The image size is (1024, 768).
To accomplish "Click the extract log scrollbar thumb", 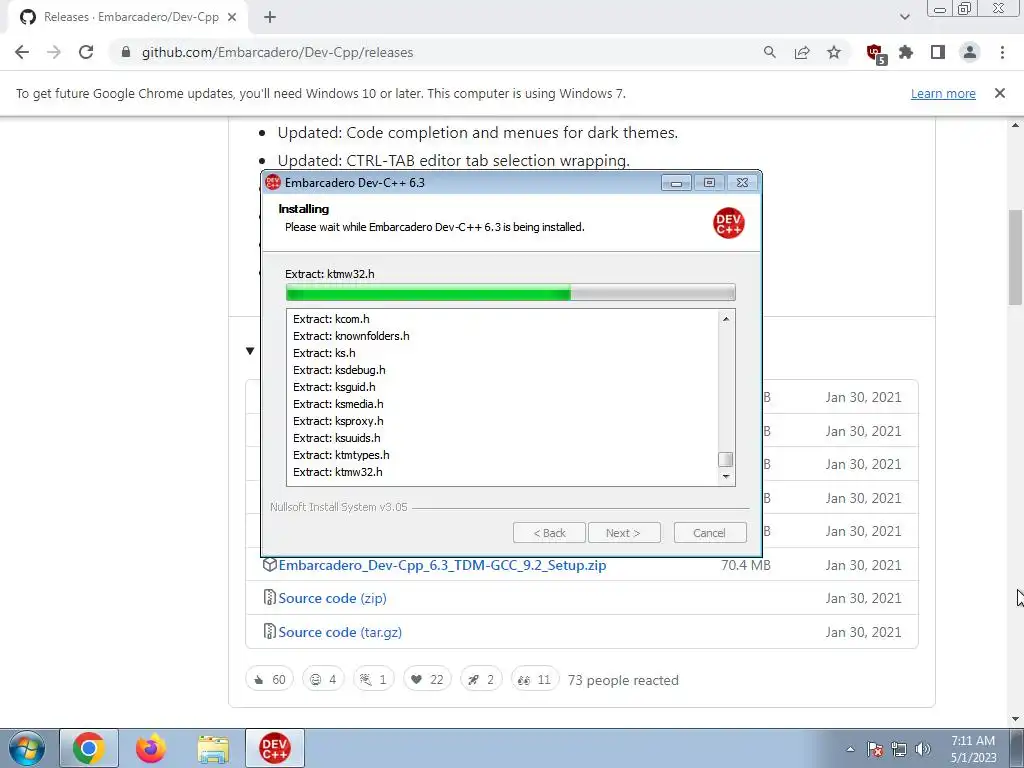I will [x=725, y=459].
